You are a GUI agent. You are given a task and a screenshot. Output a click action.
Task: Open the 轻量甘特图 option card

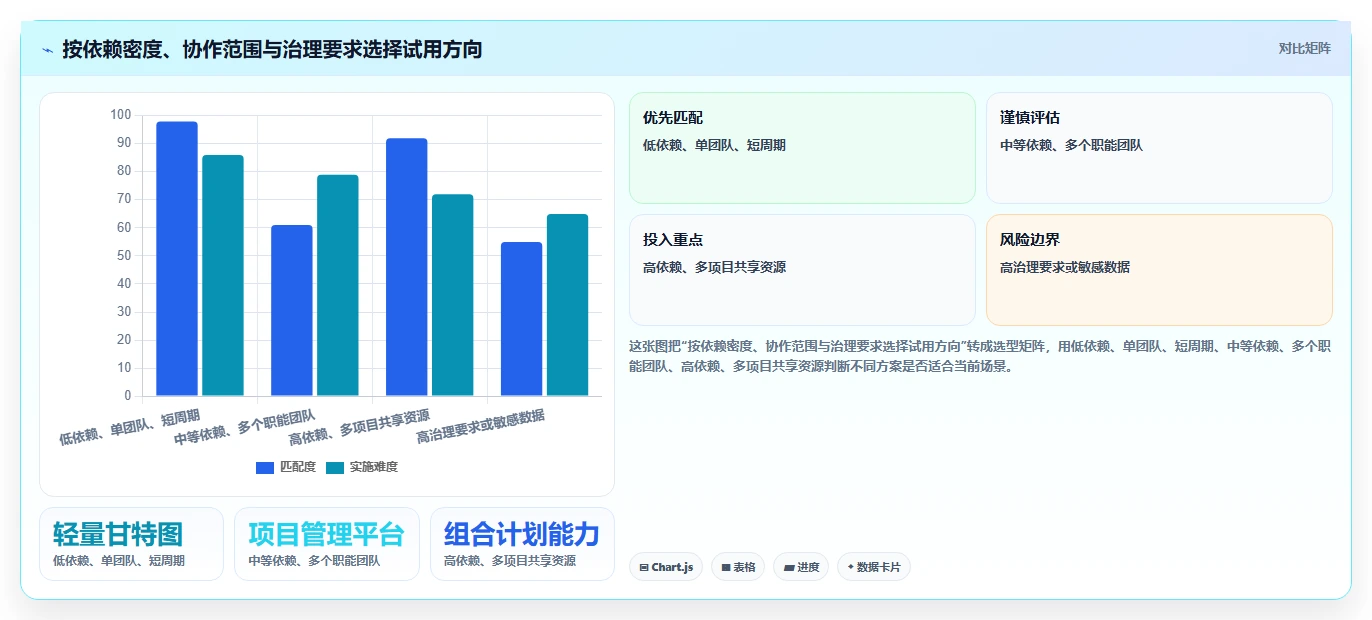click(131, 544)
